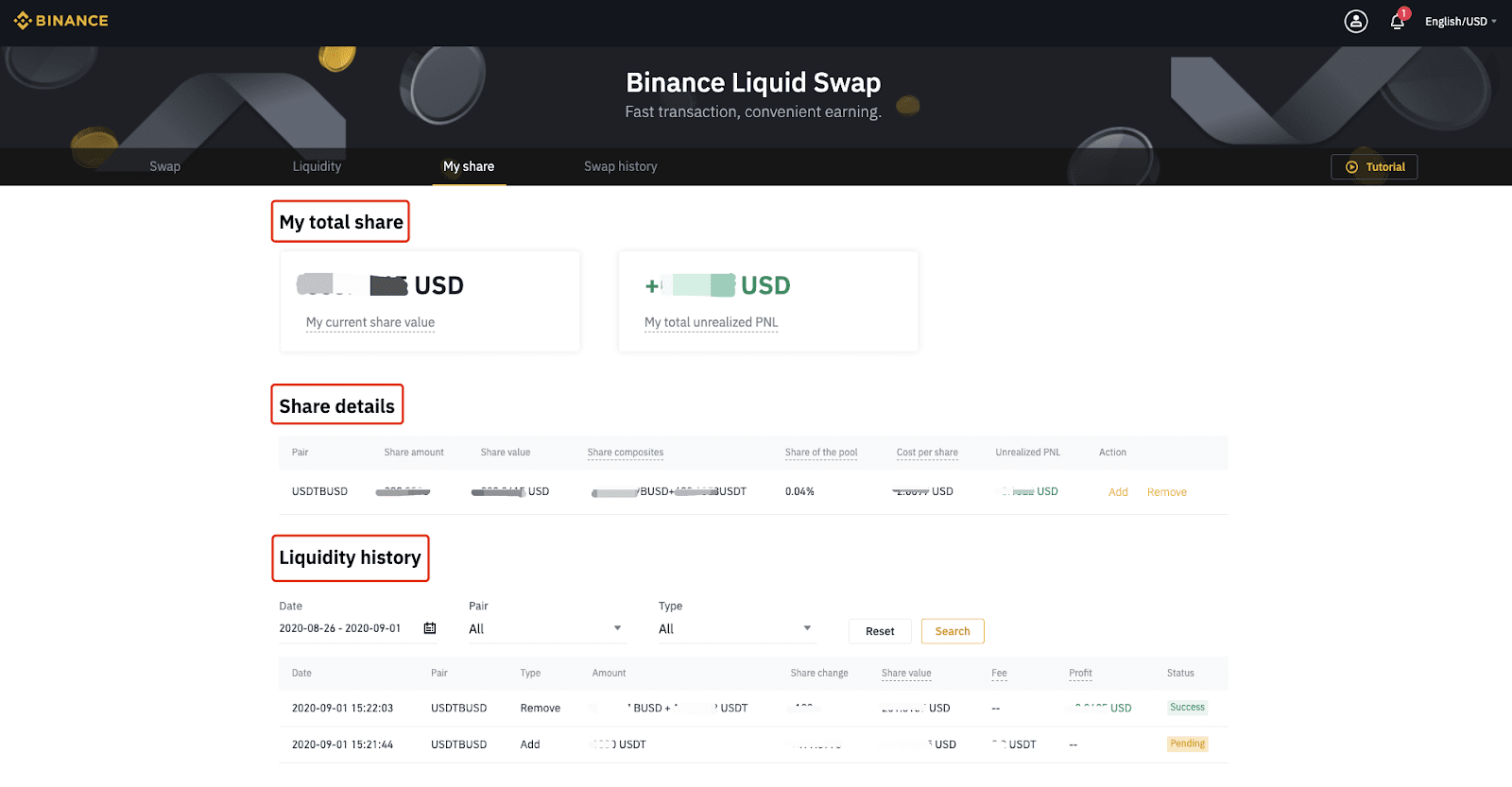
Task: Click the 2020-09-01 15:21:44 history row date
Action: (342, 744)
